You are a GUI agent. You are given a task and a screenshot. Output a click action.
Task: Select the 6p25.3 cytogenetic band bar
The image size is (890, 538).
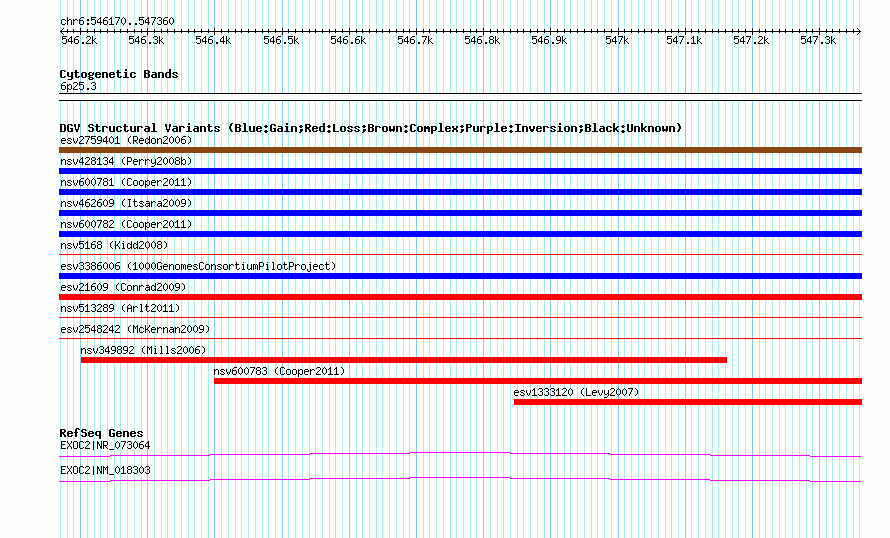point(460,97)
